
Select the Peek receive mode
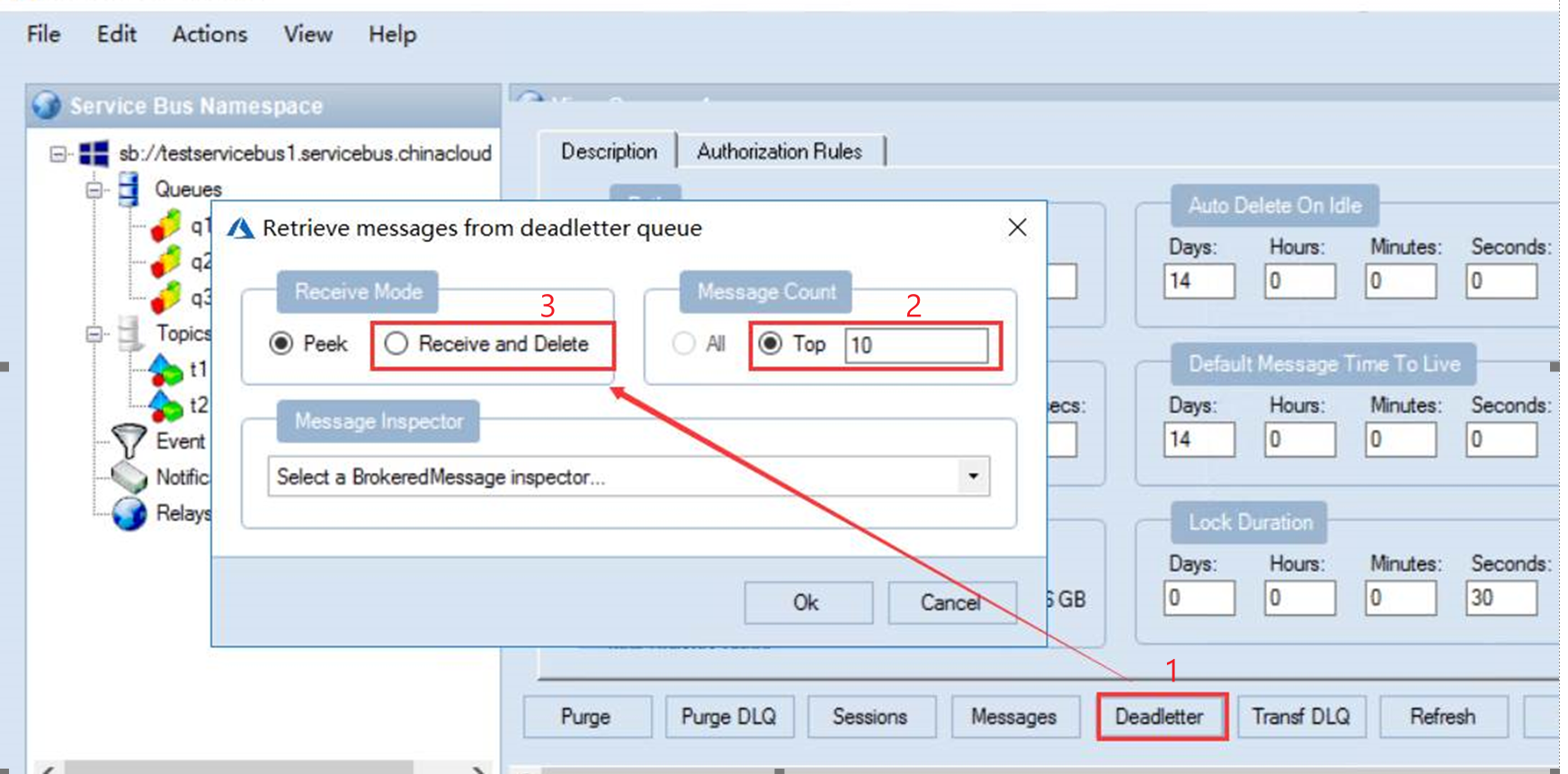click(281, 343)
